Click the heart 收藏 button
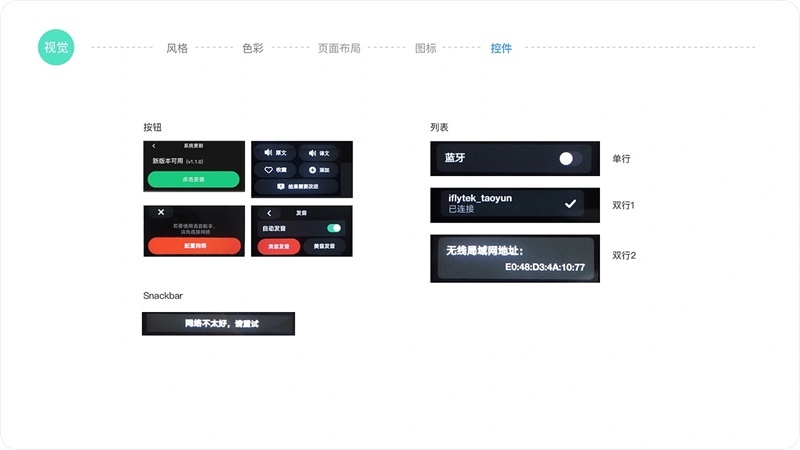Screen dimensions: 800x450 click(276, 169)
